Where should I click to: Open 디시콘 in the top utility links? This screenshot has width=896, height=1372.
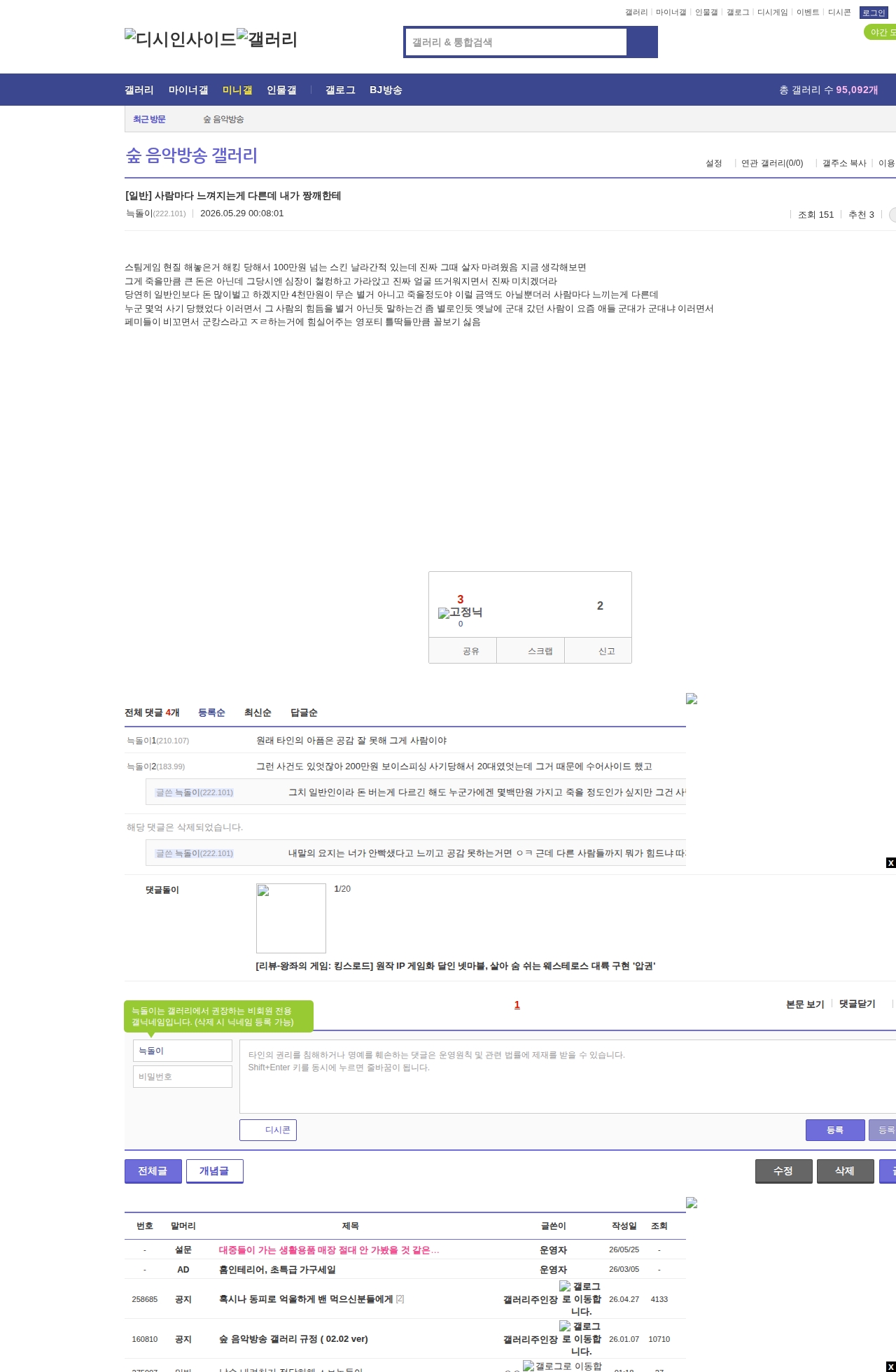click(x=839, y=12)
